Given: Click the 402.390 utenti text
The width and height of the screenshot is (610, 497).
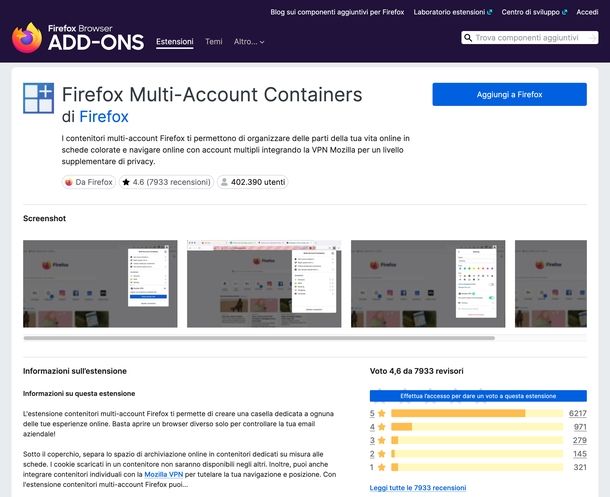Looking at the screenshot, I should 258,182.
